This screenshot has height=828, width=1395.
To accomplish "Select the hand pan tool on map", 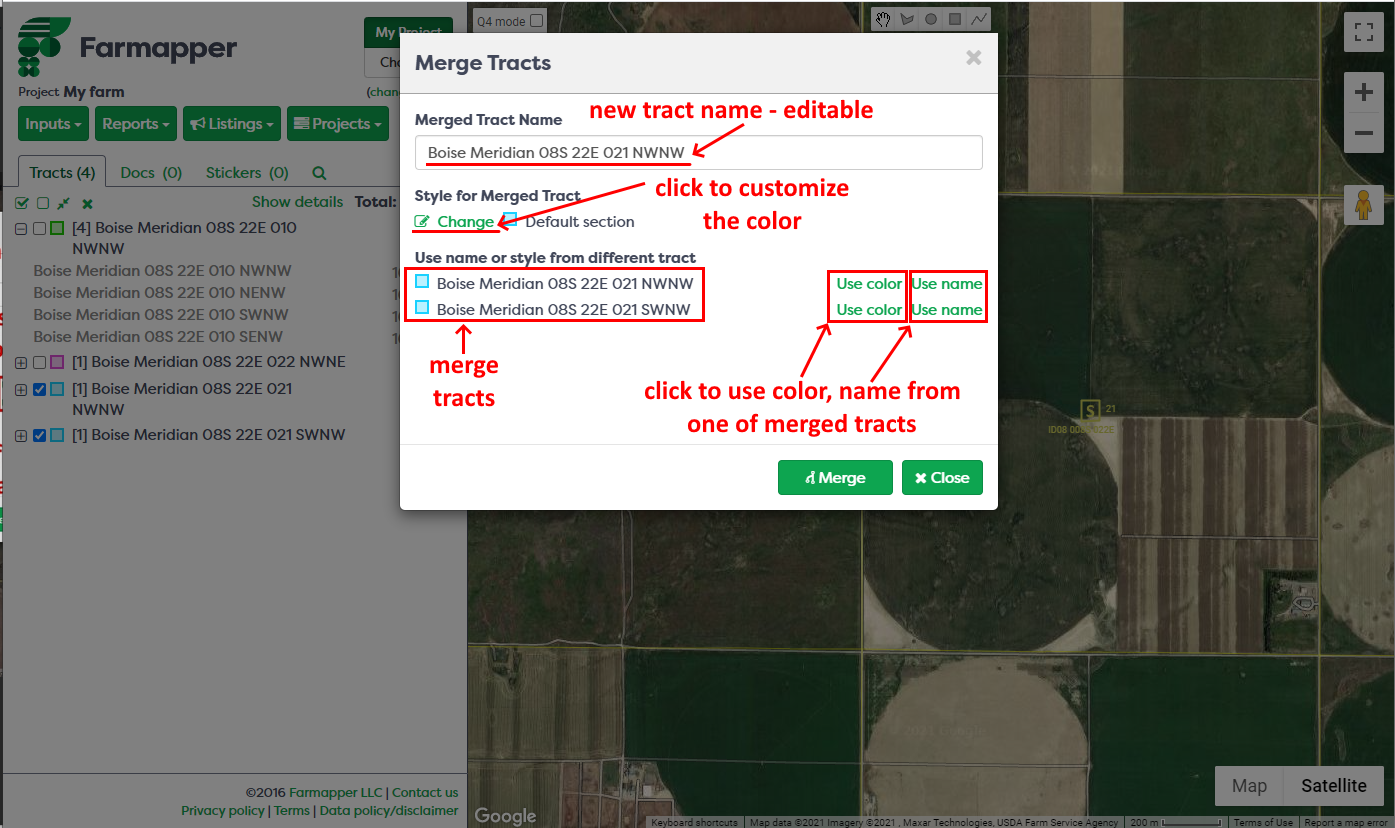I will pos(883,19).
